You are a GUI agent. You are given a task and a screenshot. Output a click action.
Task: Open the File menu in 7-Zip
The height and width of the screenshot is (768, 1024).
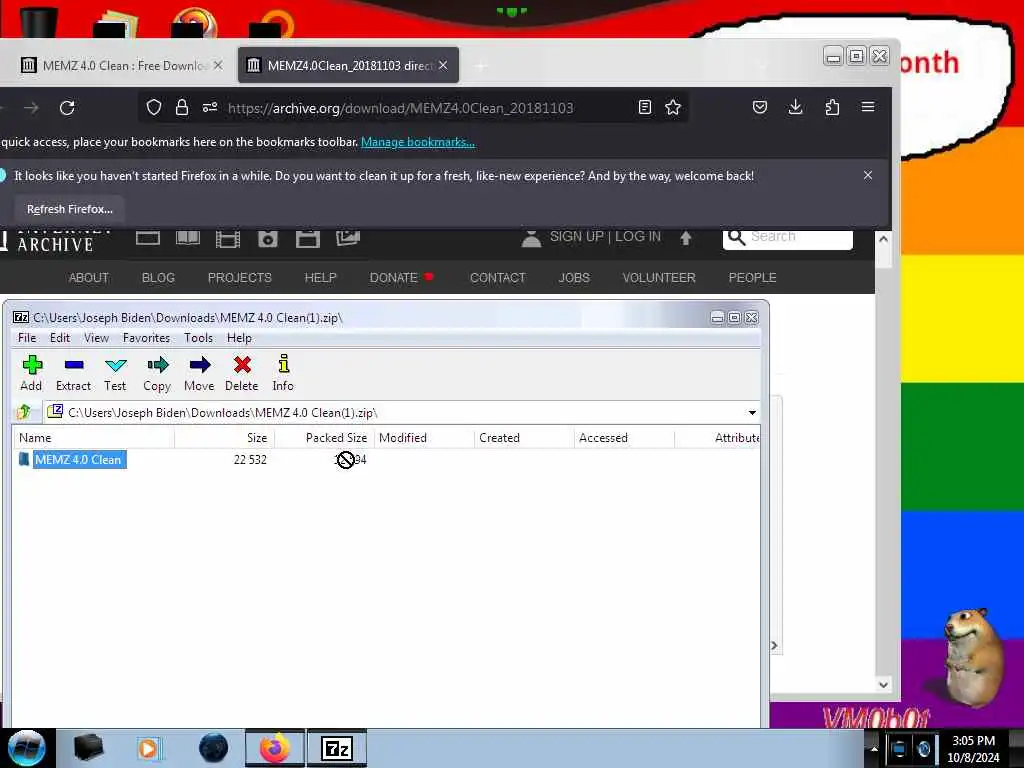[27, 338]
